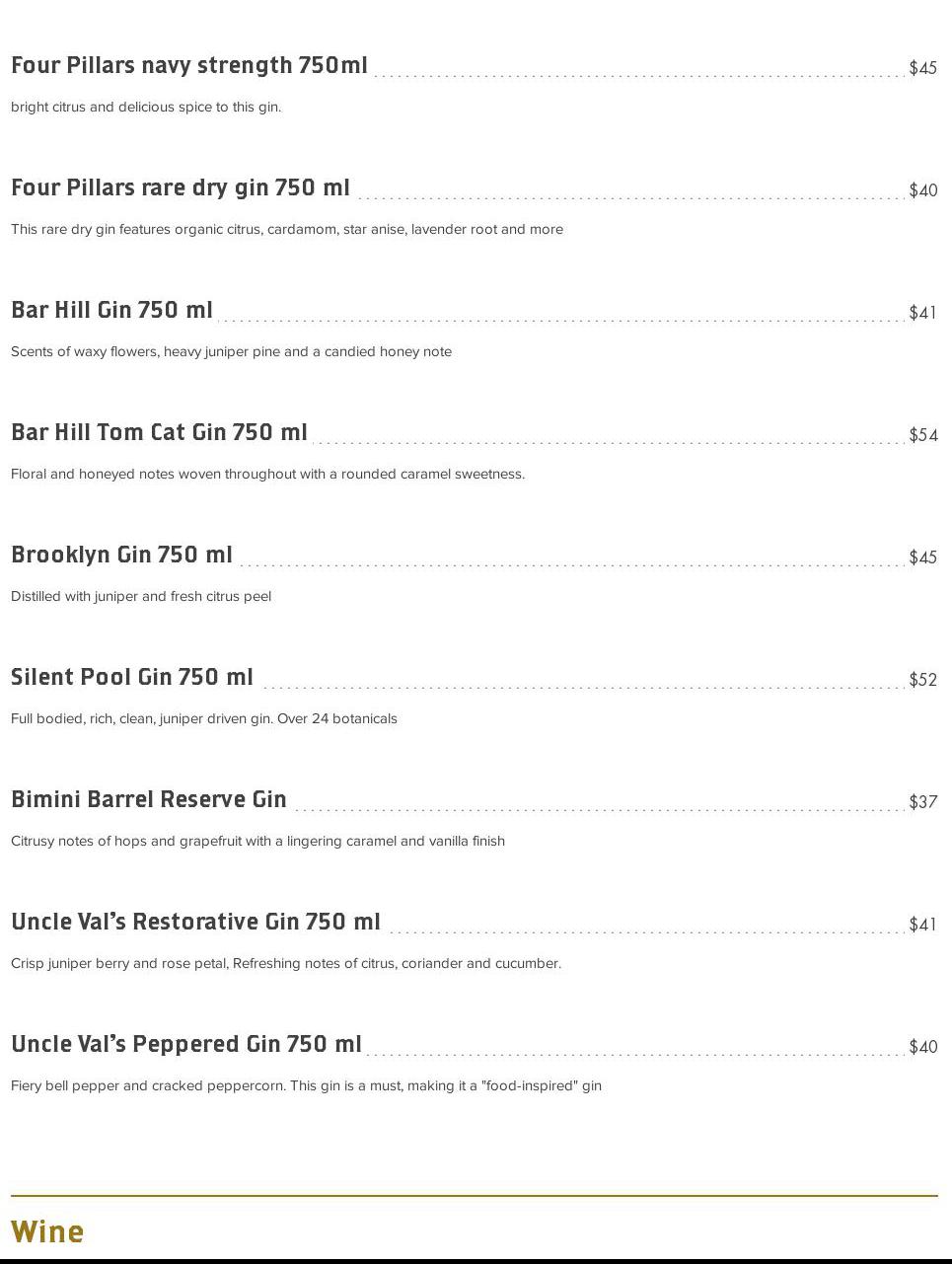Image resolution: width=952 pixels, height=1264 pixels.
Task: Click the juniper berry and rose petal description
Action: [286, 963]
